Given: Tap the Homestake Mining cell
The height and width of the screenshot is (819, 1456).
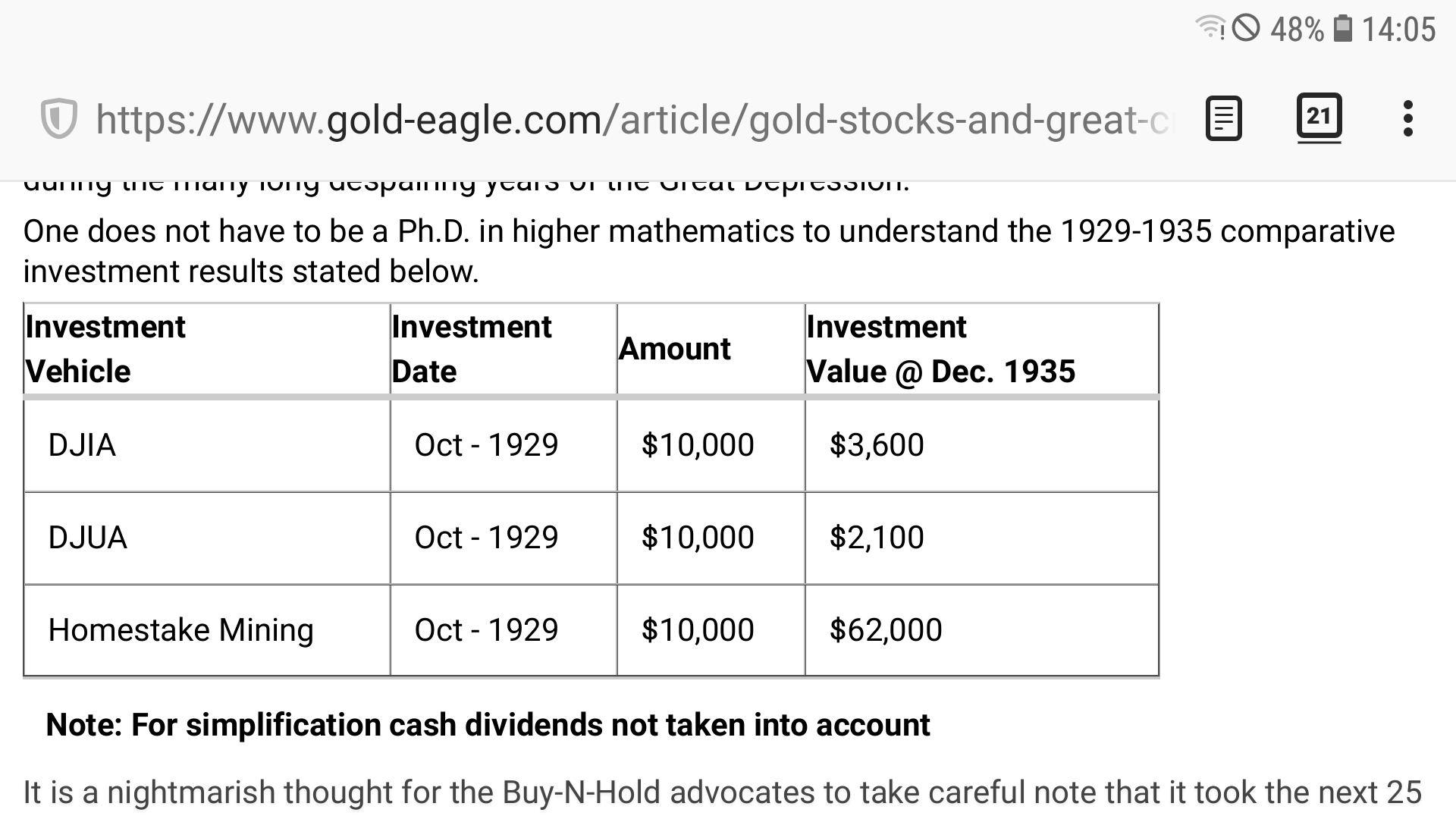Looking at the screenshot, I should (180, 630).
